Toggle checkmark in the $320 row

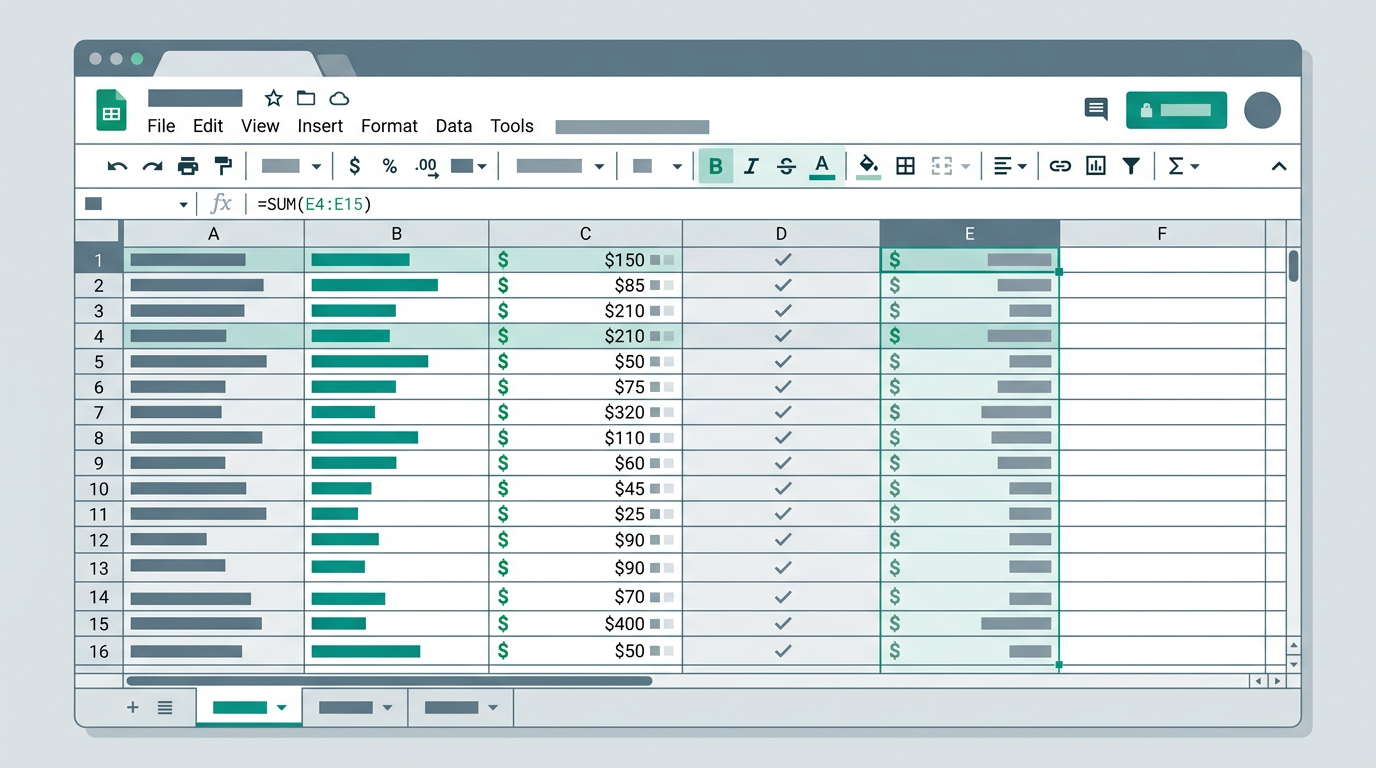click(783, 412)
